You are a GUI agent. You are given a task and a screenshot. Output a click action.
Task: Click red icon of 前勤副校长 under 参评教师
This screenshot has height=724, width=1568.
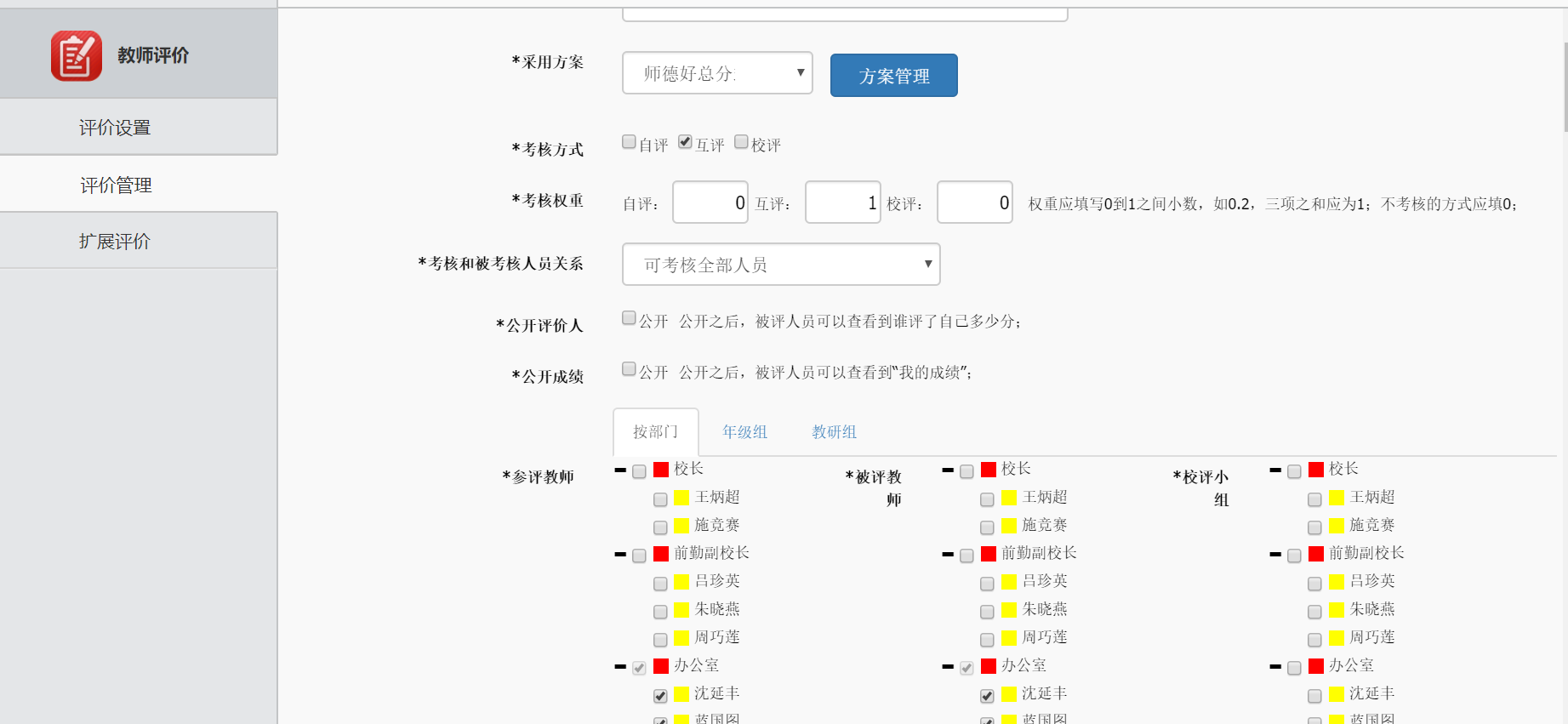tap(661, 554)
